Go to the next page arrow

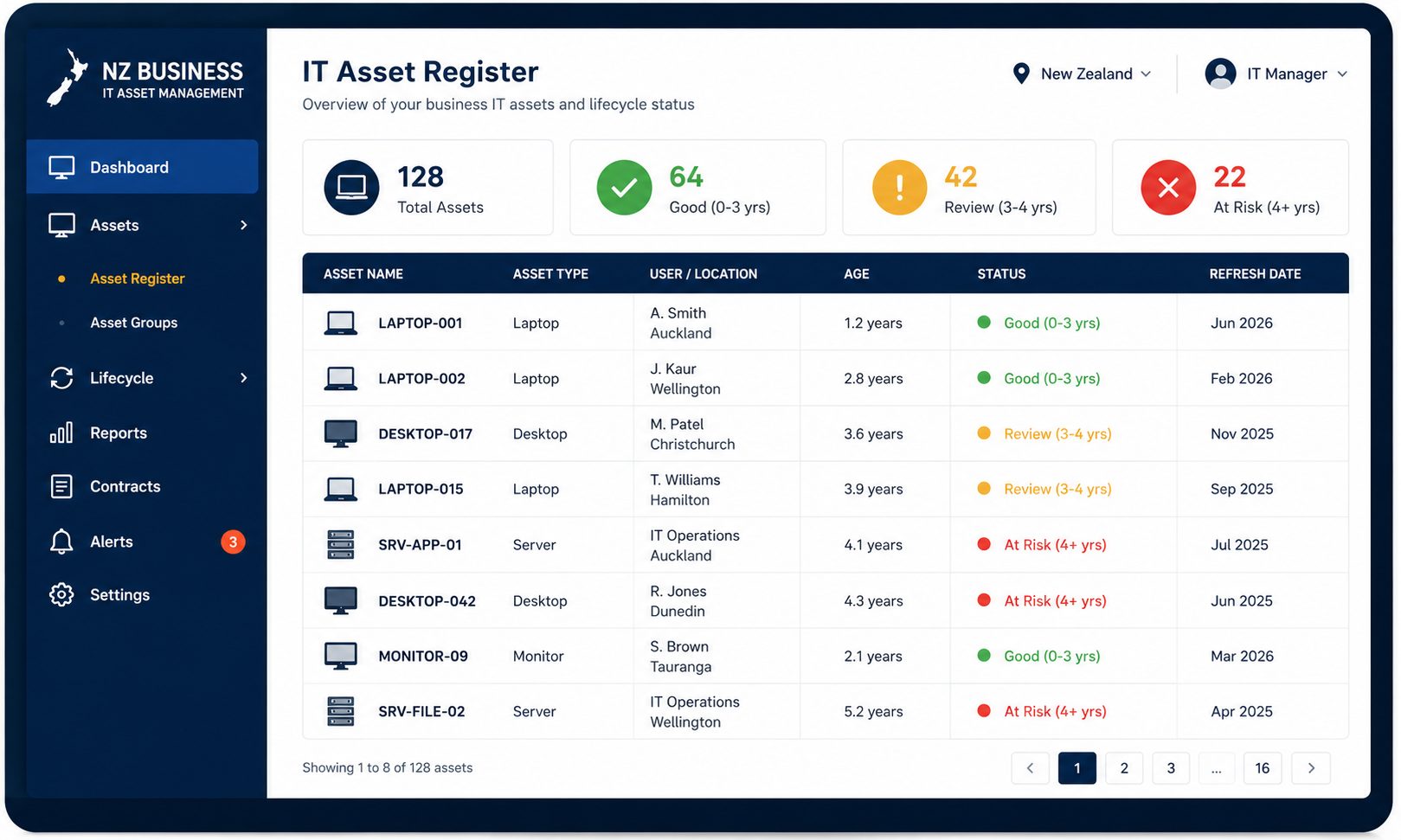(x=1311, y=768)
